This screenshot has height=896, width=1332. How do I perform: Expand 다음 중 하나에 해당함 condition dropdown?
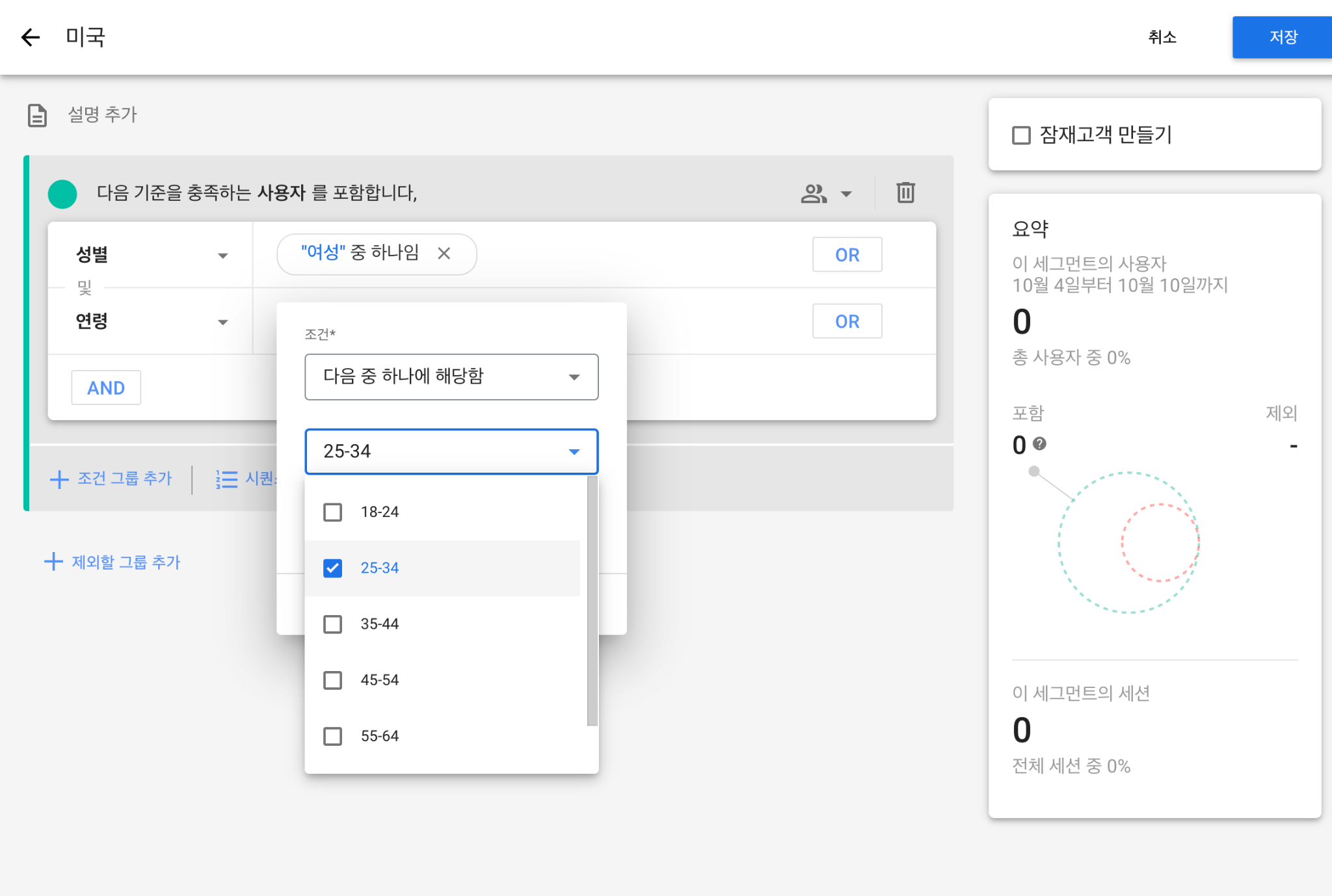[x=451, y=376]
